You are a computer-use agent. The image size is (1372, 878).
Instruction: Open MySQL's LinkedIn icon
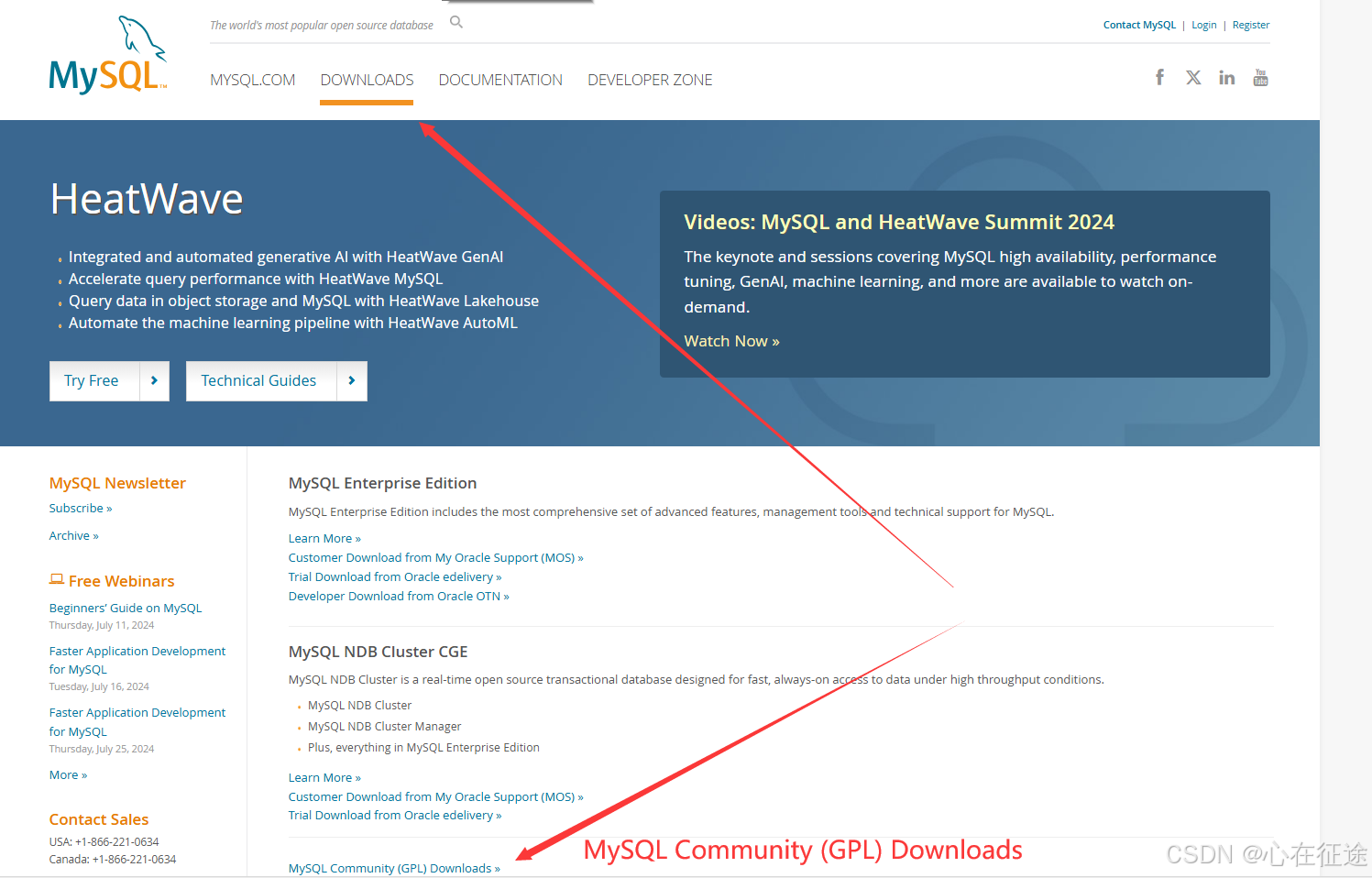(x=1226, y=77)
